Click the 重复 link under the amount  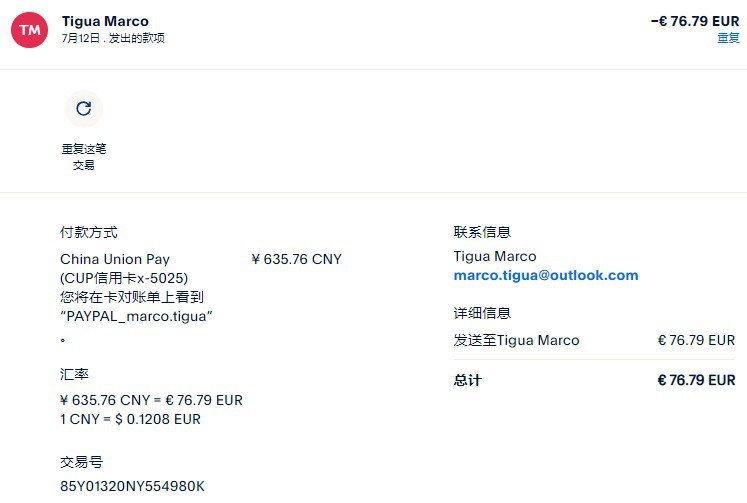(x=728, y=38)
